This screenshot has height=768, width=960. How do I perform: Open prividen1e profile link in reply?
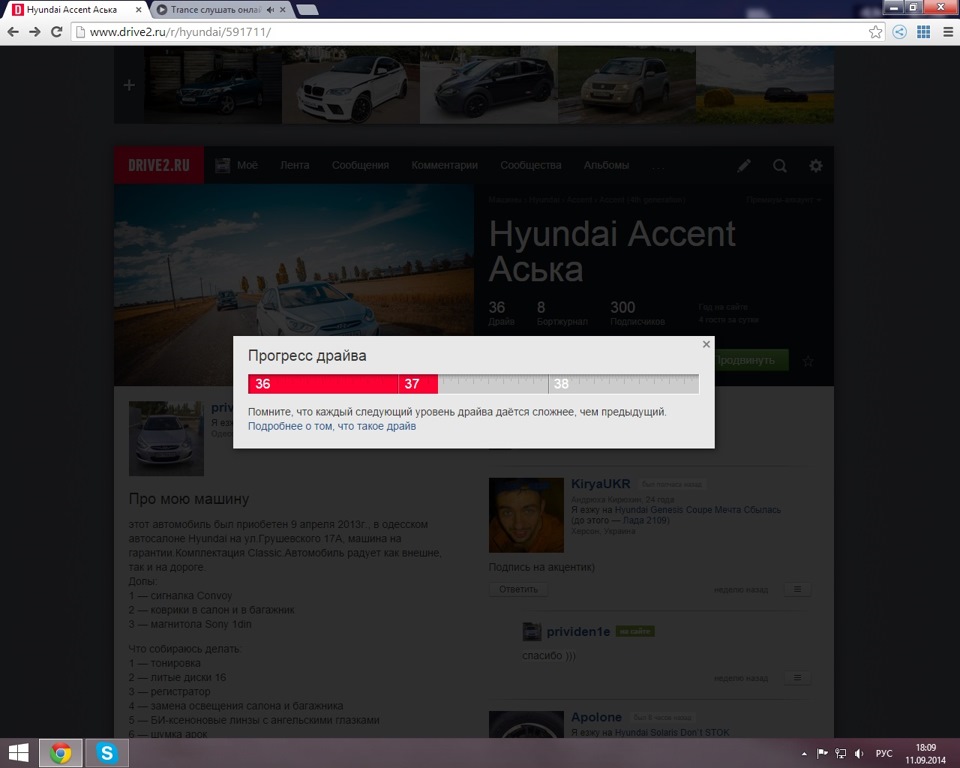tap(578, 631)
